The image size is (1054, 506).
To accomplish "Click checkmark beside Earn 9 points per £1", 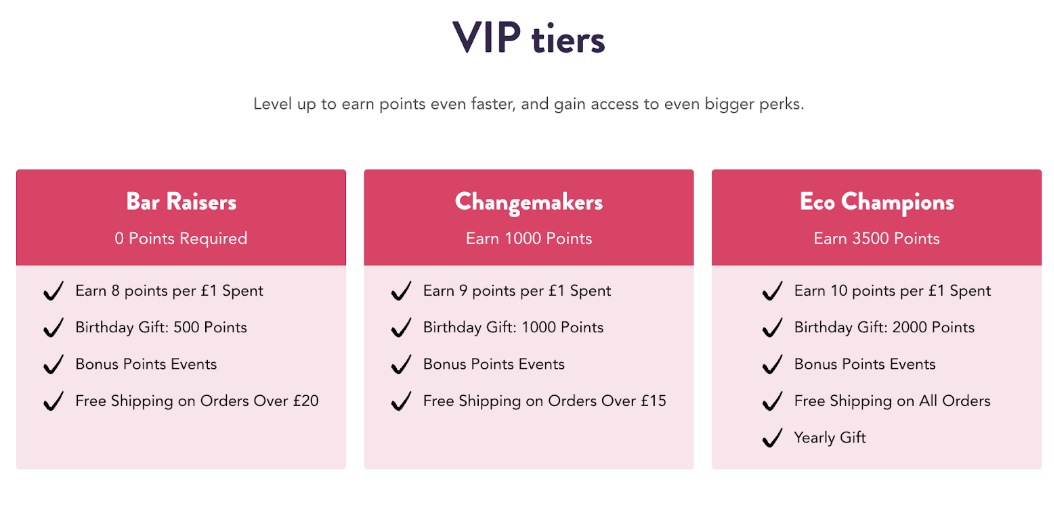I will tap(401, 292).
